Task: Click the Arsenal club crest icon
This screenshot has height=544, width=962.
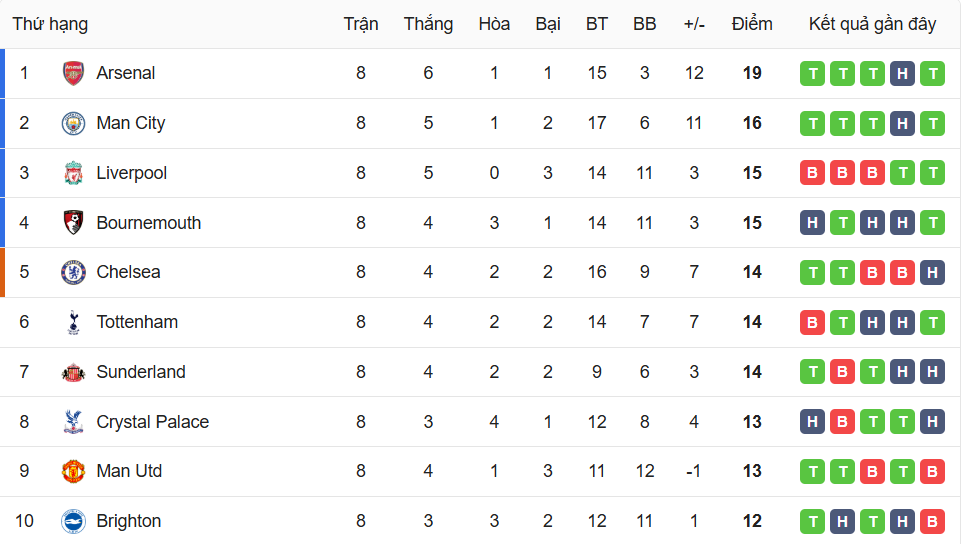Action: tap(73, 73)
